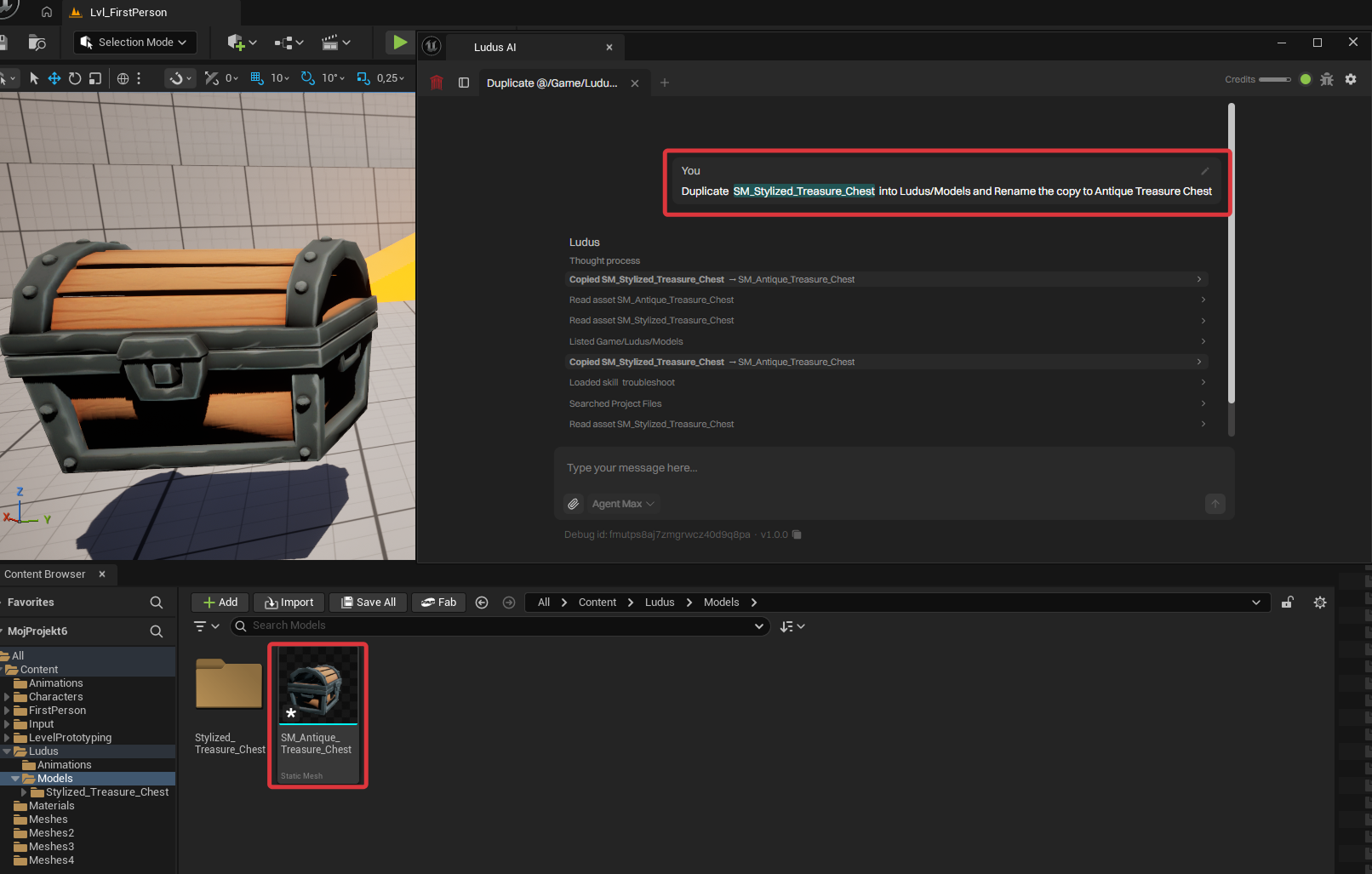Open grid snap value 10 dropdown
This screenshot has height=874, width=1372.
click(280, 78)
